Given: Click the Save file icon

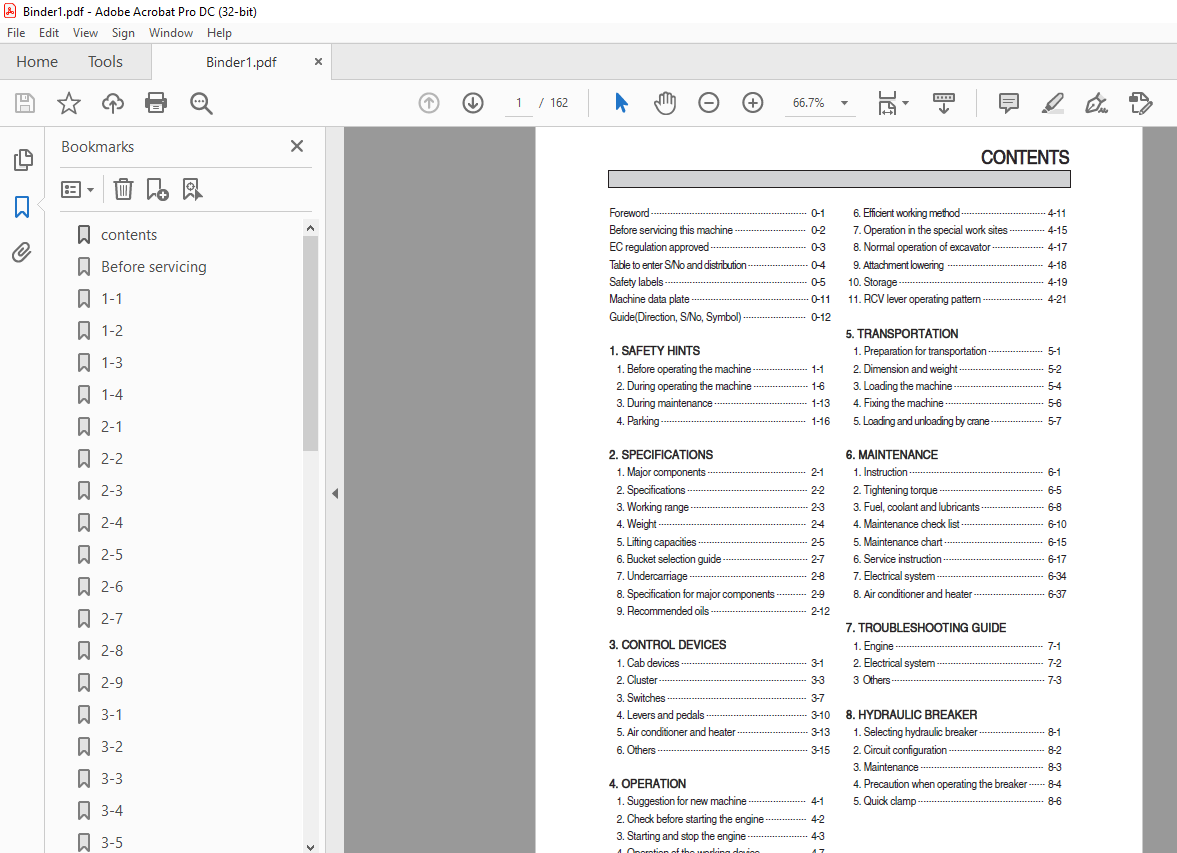Looking at the screenshot, I should [25, 103].
